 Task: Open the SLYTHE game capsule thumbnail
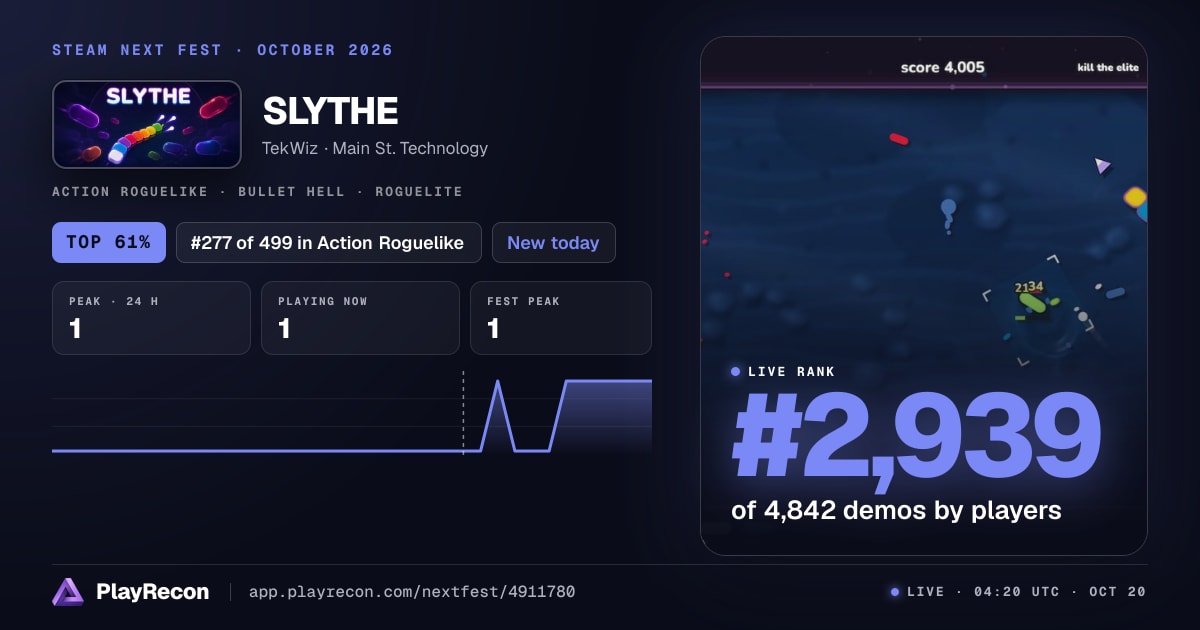pyautogui.click(x=147, y=124)
